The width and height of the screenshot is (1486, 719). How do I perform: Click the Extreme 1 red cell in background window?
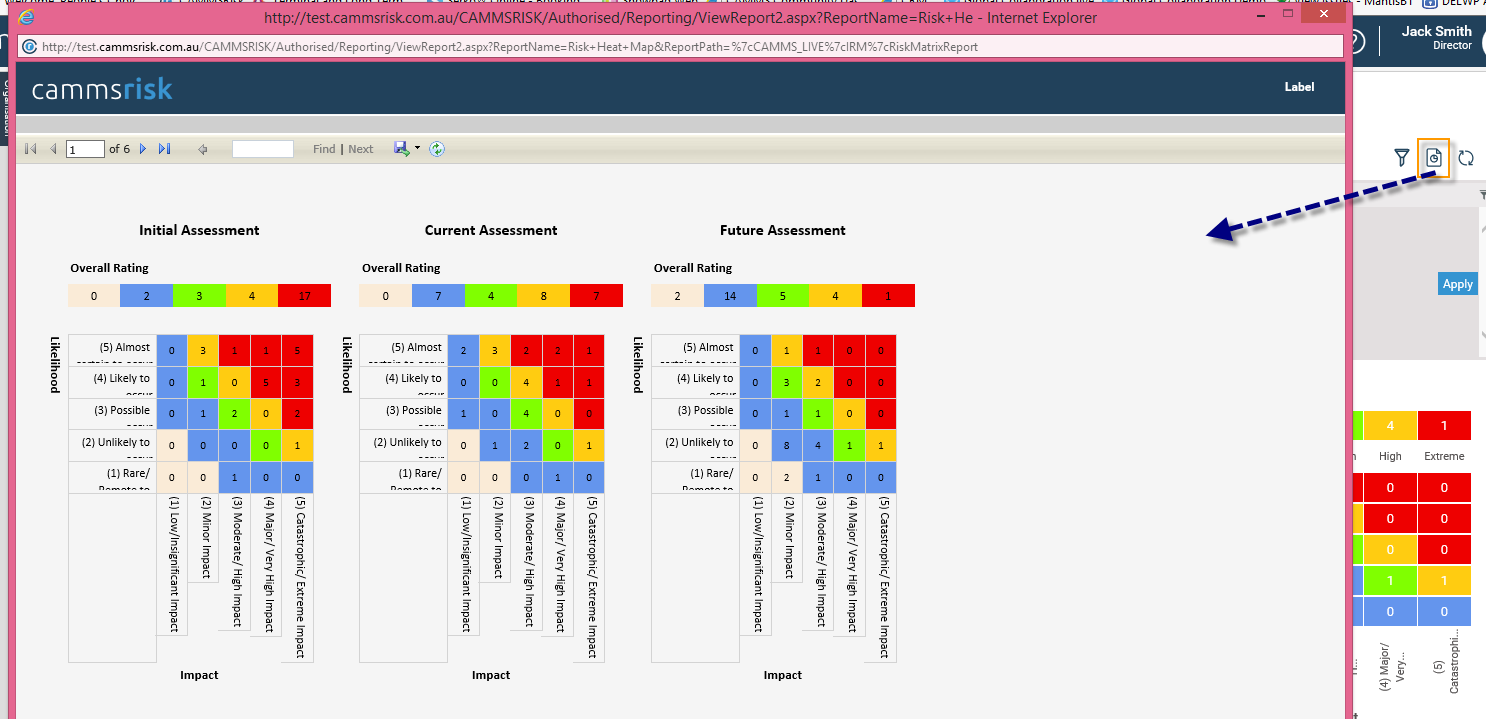click(x=1443, y=426)
